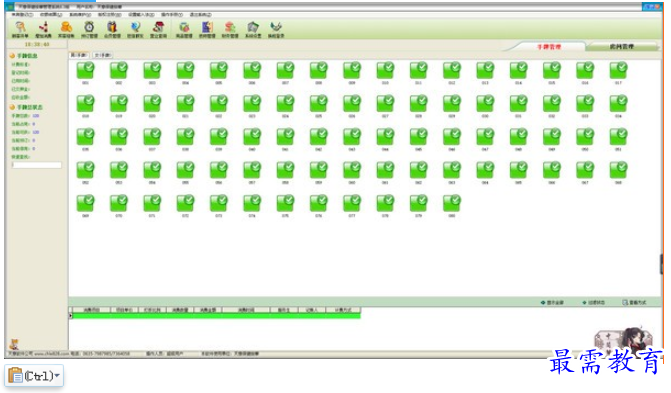Click the row indicator arrow in consumption grid
Image resolution: width=671 pixels, height=393 pixels.
click(71, 316)
